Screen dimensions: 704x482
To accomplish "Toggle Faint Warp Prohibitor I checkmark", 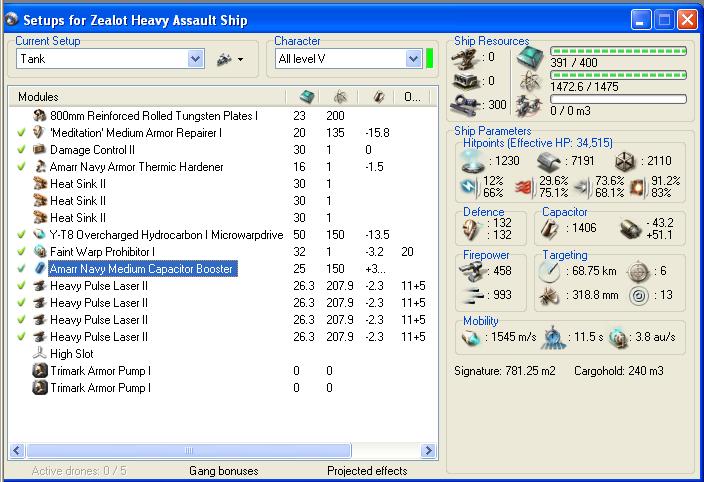I will 21,252.
